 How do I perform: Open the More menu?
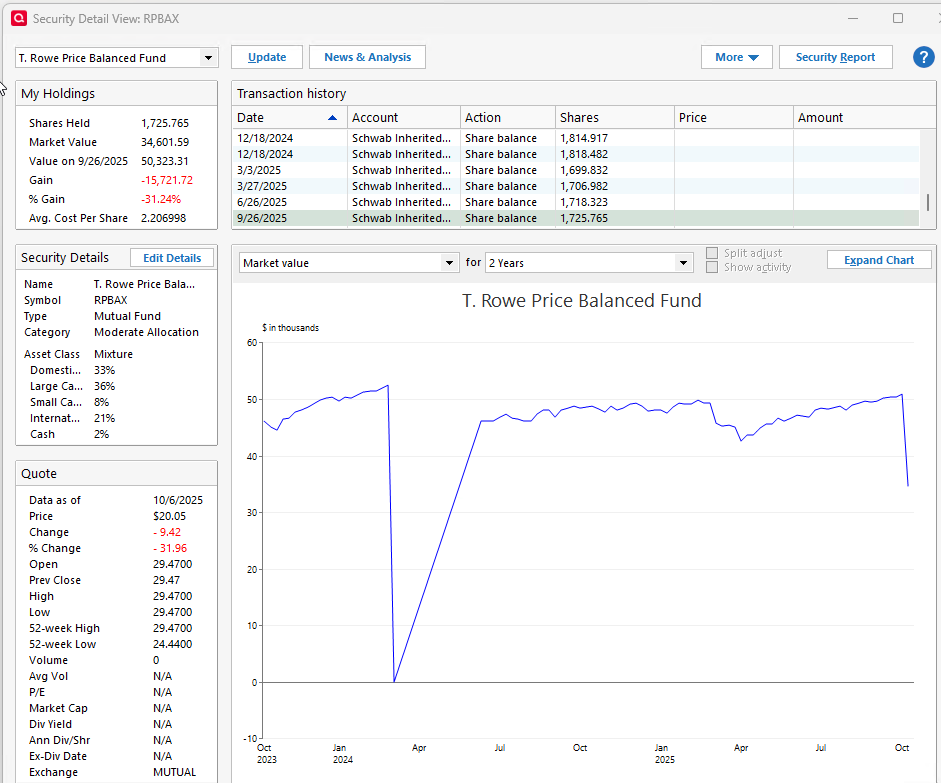736,57
